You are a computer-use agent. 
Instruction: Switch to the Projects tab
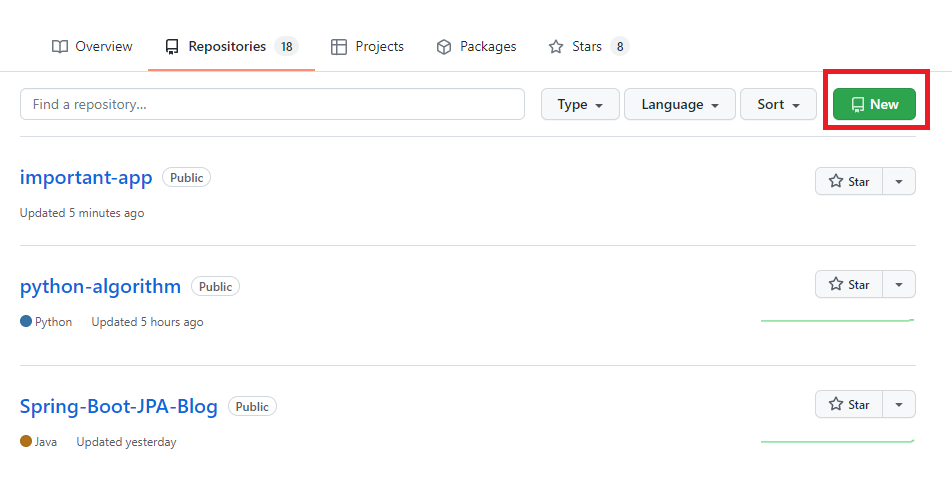(x=367, y=47)
